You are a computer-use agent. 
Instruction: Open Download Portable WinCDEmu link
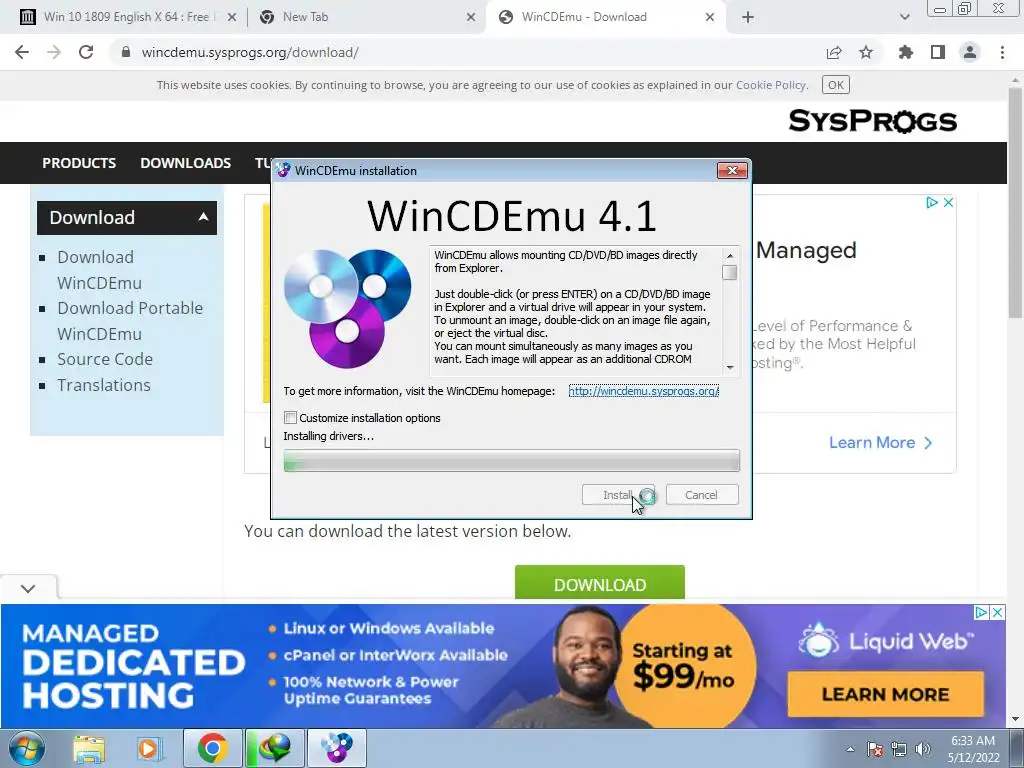(130, 321)
